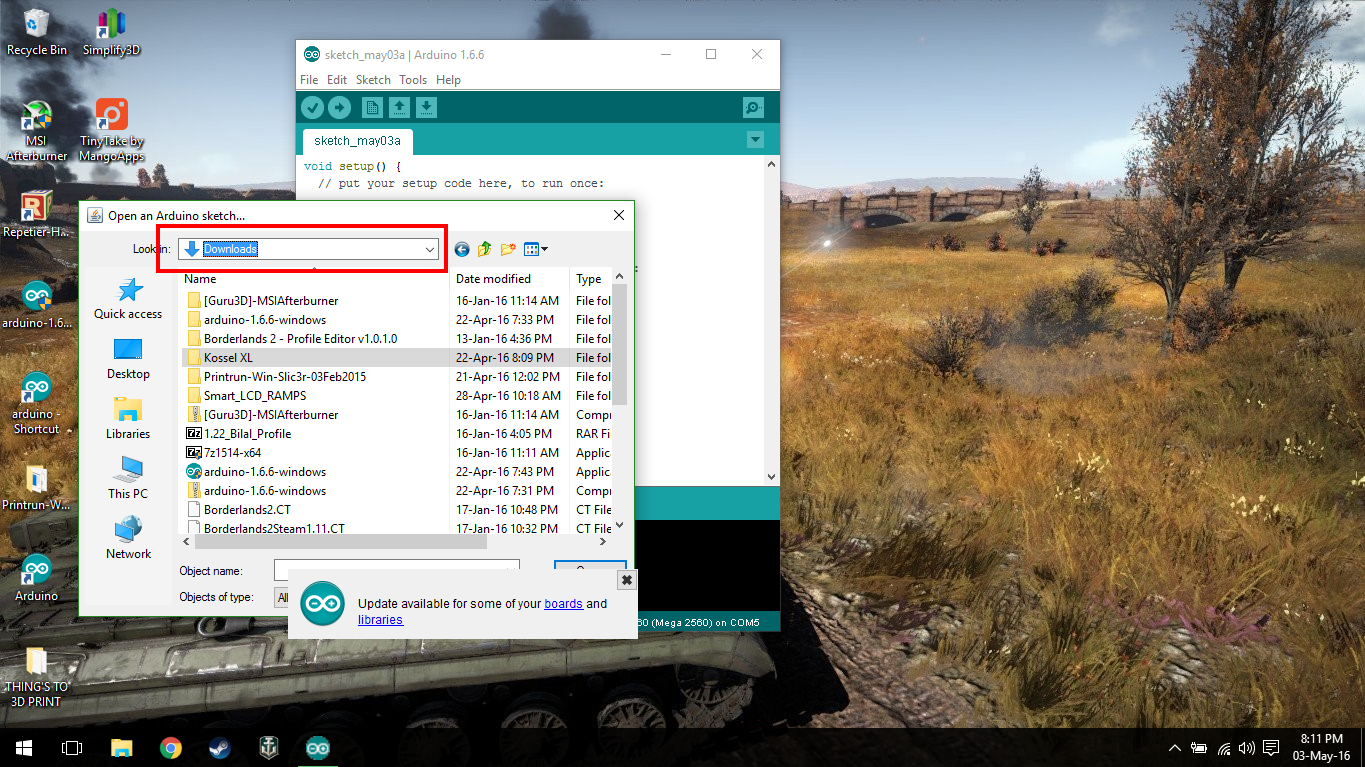The height and width of the screenshot is (767, 1365).
Task: Open the Edit menu in Arduino
Action: [337, 80]
